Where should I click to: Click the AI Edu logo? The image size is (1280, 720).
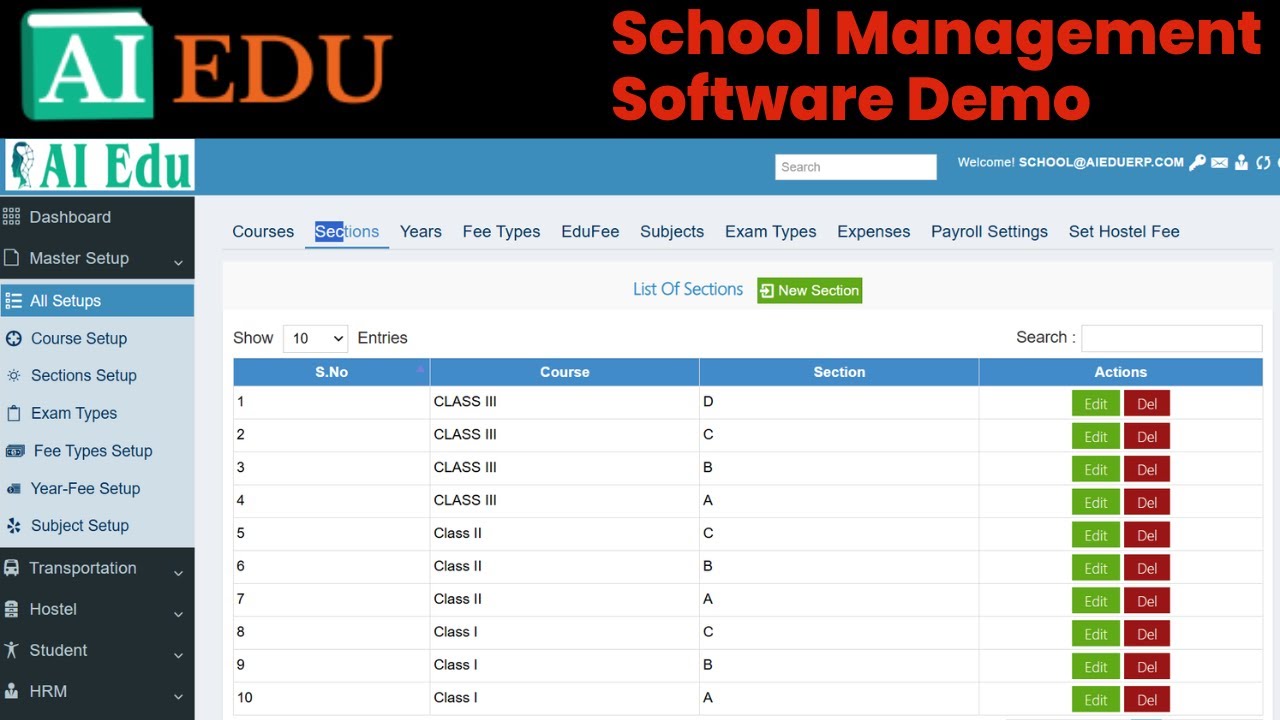click(x=99, y=166)
